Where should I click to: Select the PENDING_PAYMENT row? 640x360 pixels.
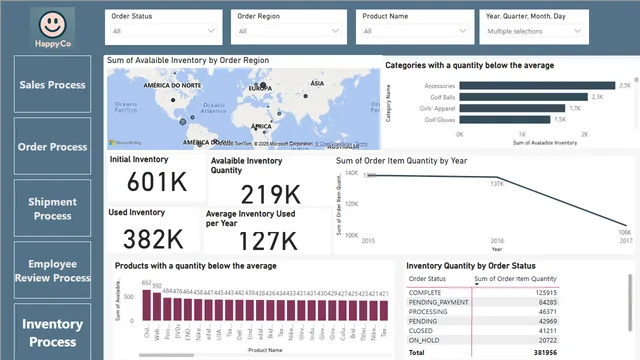(483, 302)
